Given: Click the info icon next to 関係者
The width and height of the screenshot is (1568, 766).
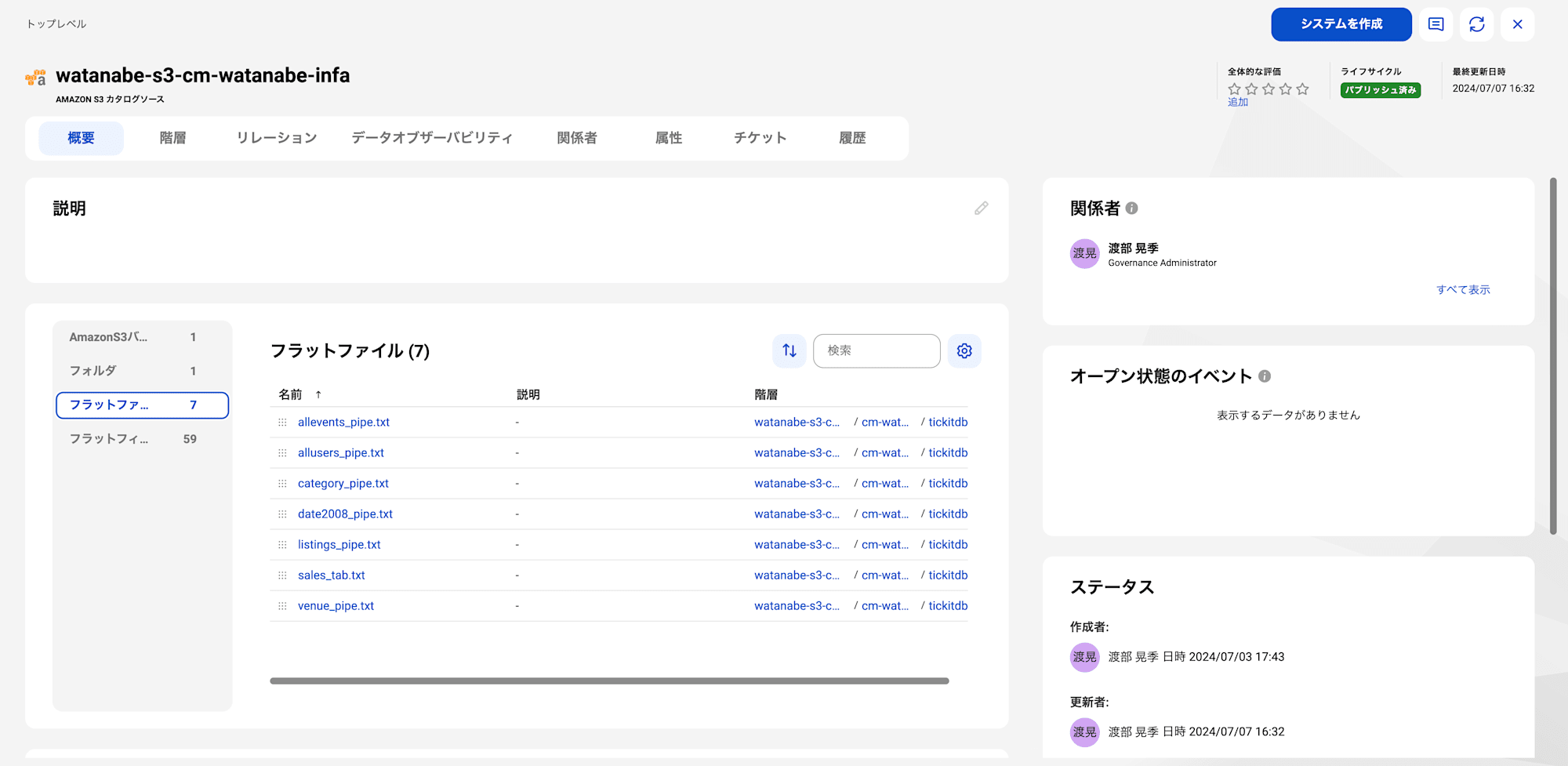Looking at the screenshot, I should point(1131,209).
